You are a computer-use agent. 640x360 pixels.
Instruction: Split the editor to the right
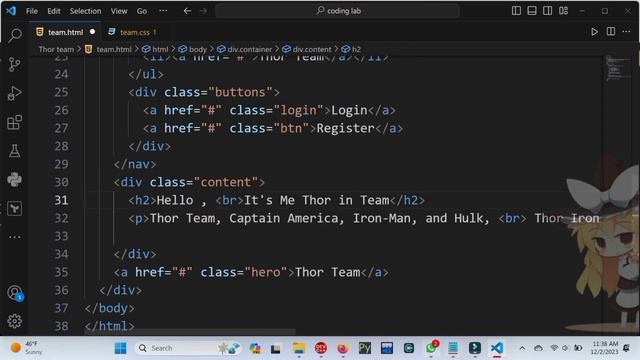[611, 31]
